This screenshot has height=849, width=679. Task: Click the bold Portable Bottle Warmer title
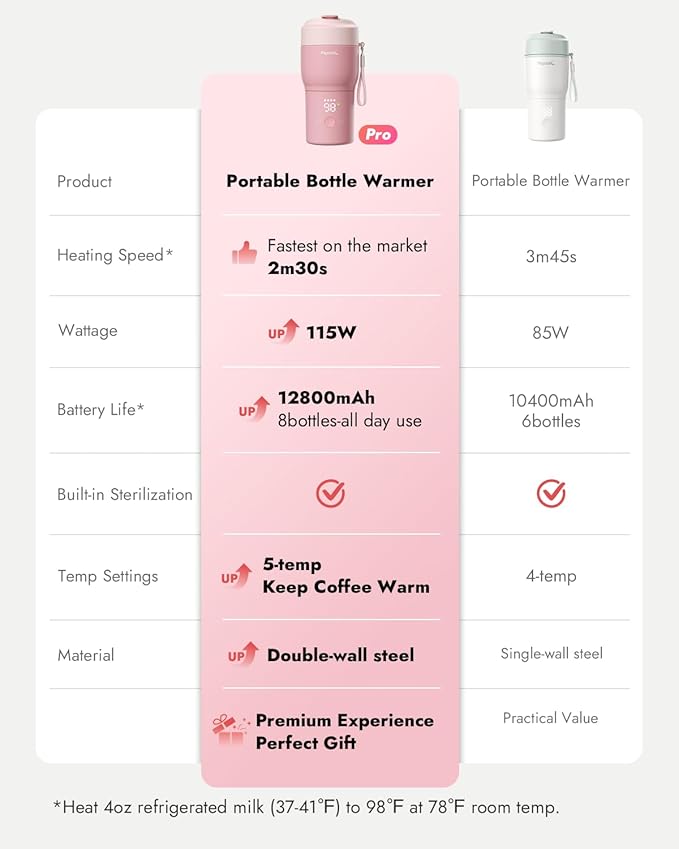point(330,181)
